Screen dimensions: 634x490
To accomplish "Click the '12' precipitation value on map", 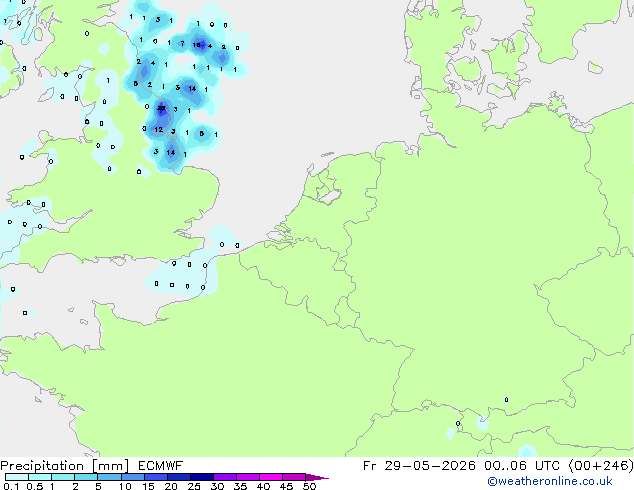I will click(x=158, y=129).
